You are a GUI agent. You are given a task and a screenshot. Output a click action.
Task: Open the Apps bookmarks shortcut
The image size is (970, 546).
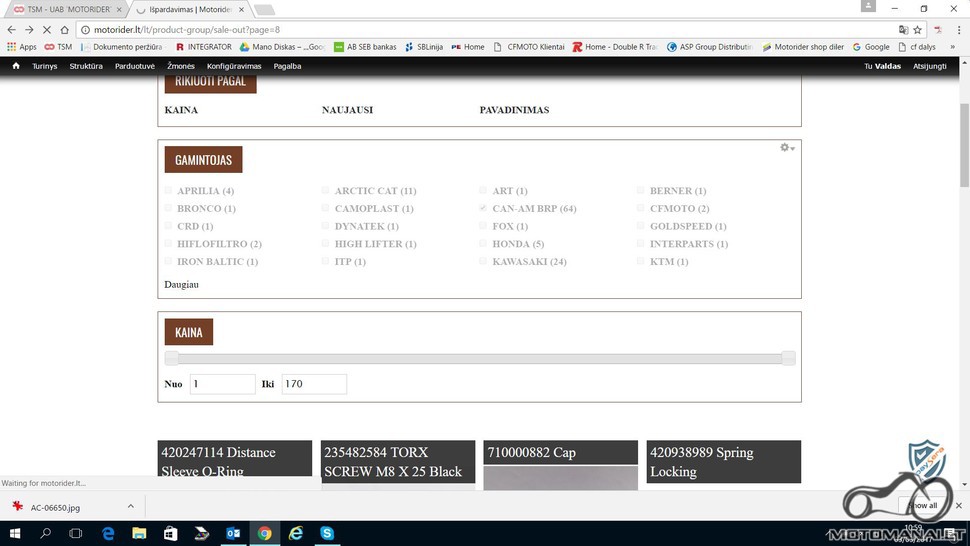[22, 47]
